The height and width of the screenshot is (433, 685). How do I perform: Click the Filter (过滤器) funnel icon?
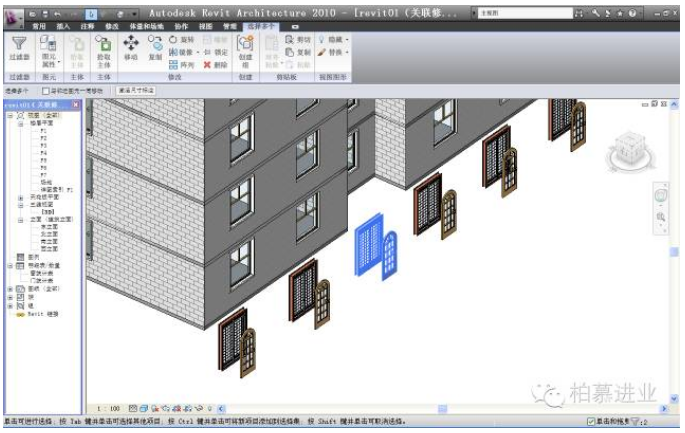pos(19,46)
